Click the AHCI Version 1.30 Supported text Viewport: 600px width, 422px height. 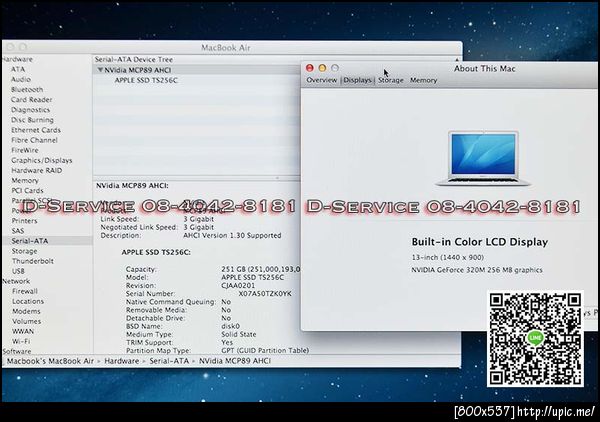pos(232,235)
